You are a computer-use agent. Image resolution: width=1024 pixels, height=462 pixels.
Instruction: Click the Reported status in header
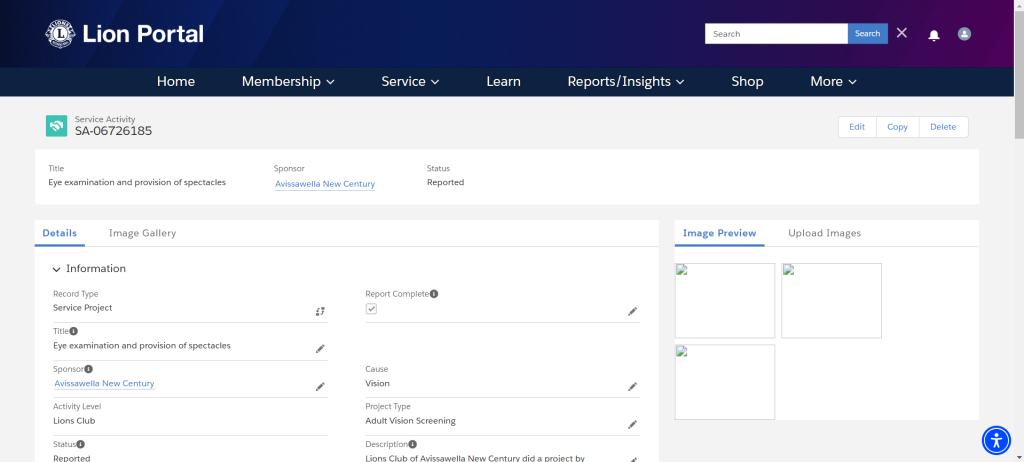click(445, 182)
